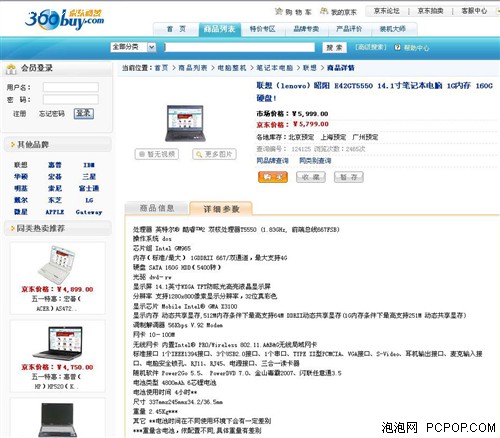Select brand 东芝 in brand list

(55, 200)
